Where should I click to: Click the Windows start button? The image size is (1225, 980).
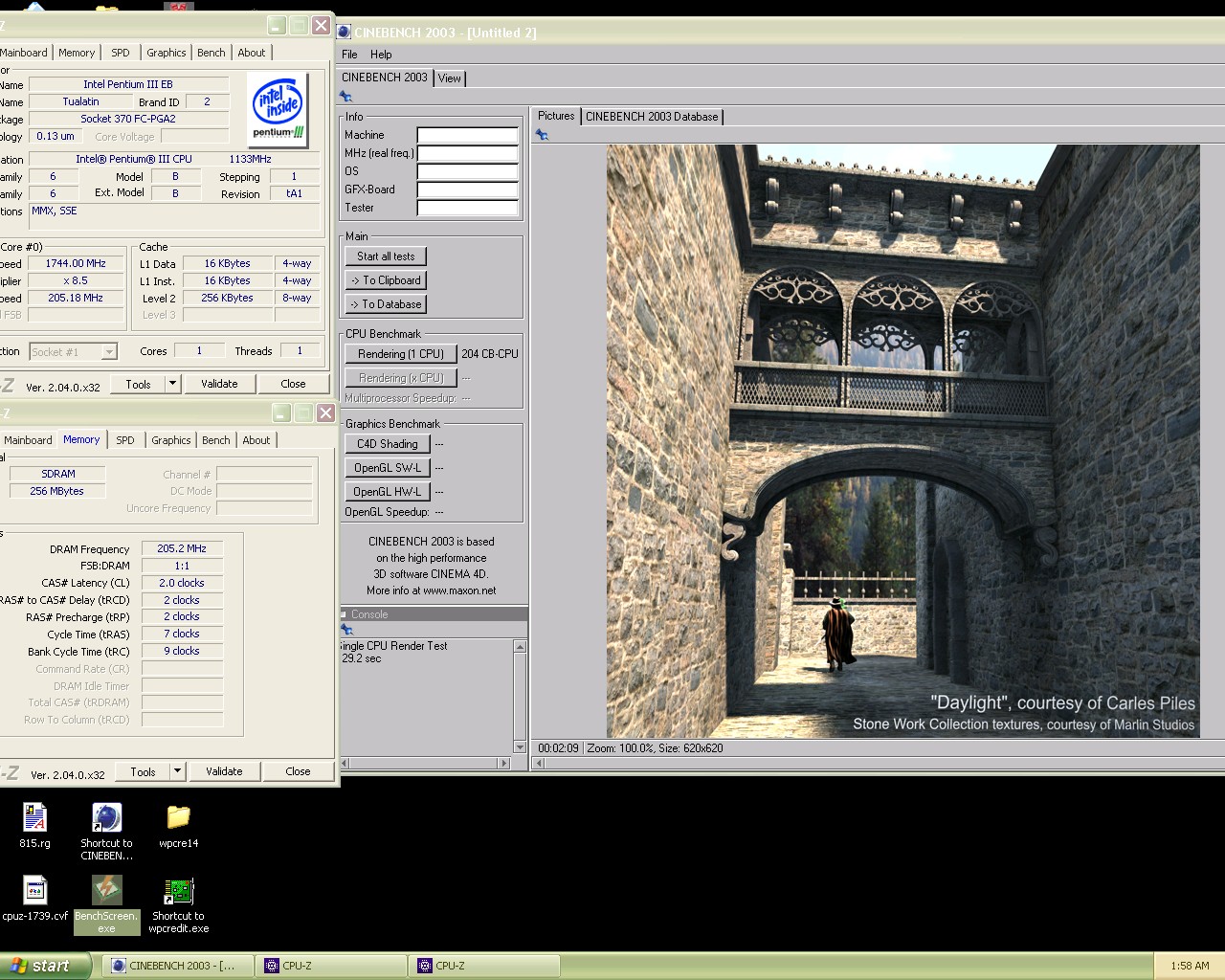[45, 966]
